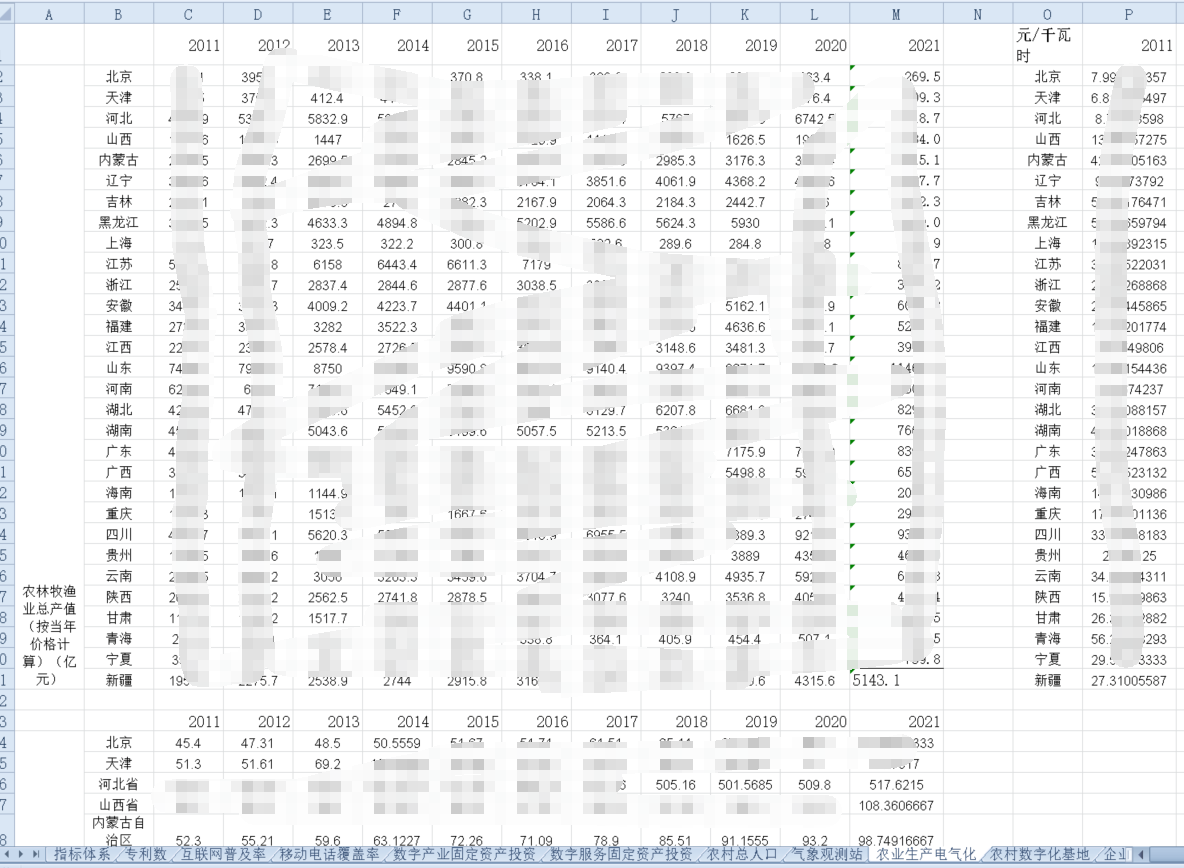Select column J header

(x=675, y=14)
